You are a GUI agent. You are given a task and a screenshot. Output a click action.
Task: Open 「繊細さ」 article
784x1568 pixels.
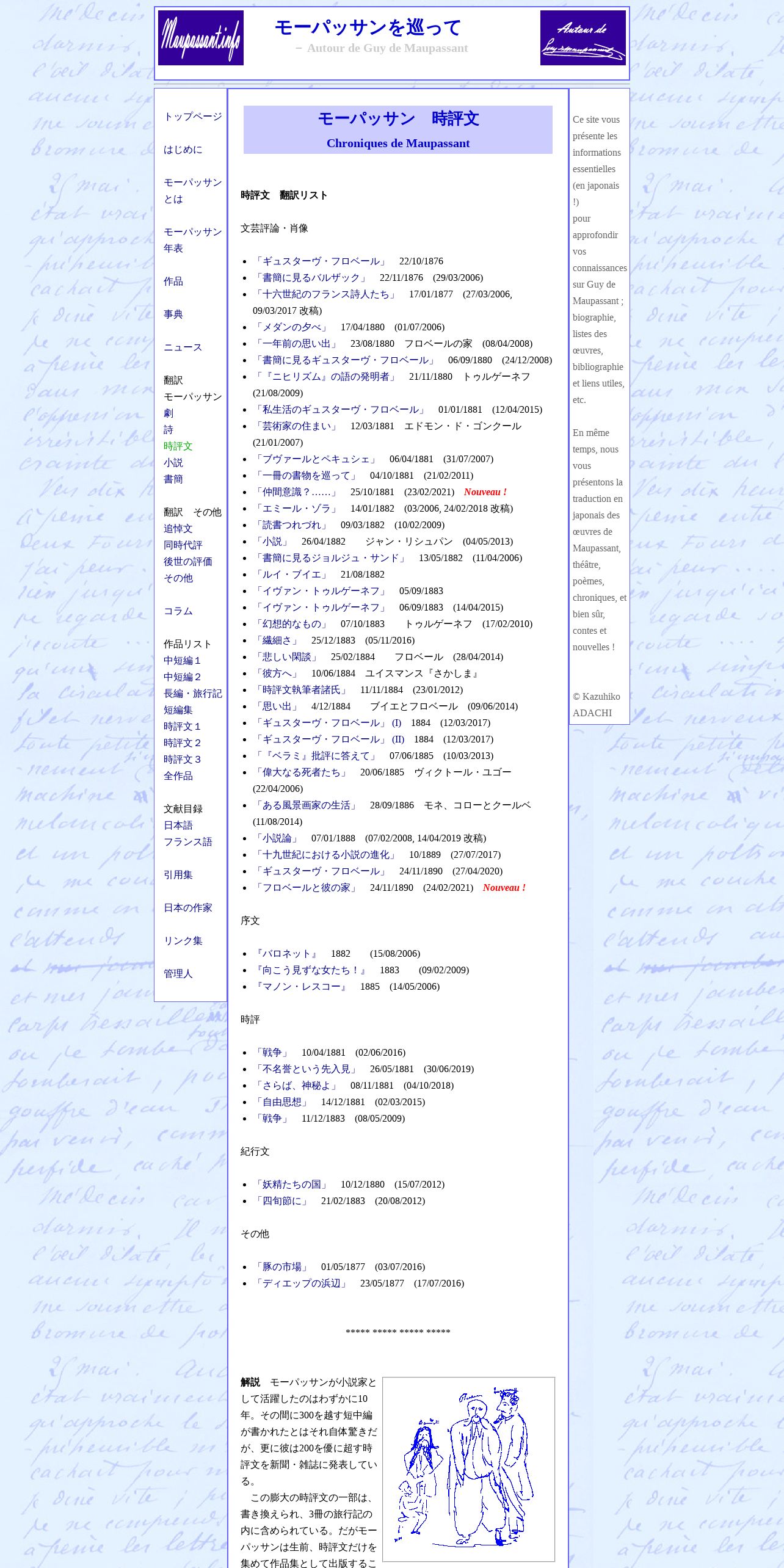277,641
